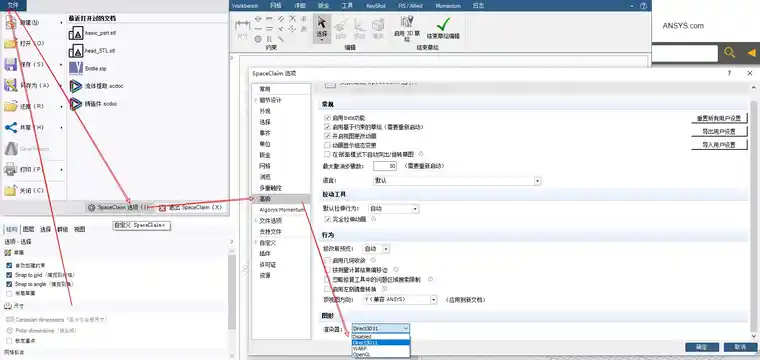The image size is (760, 360).
Task: Click the 退出 SpaceClaim exit button
Action: (x=191, y=207)
